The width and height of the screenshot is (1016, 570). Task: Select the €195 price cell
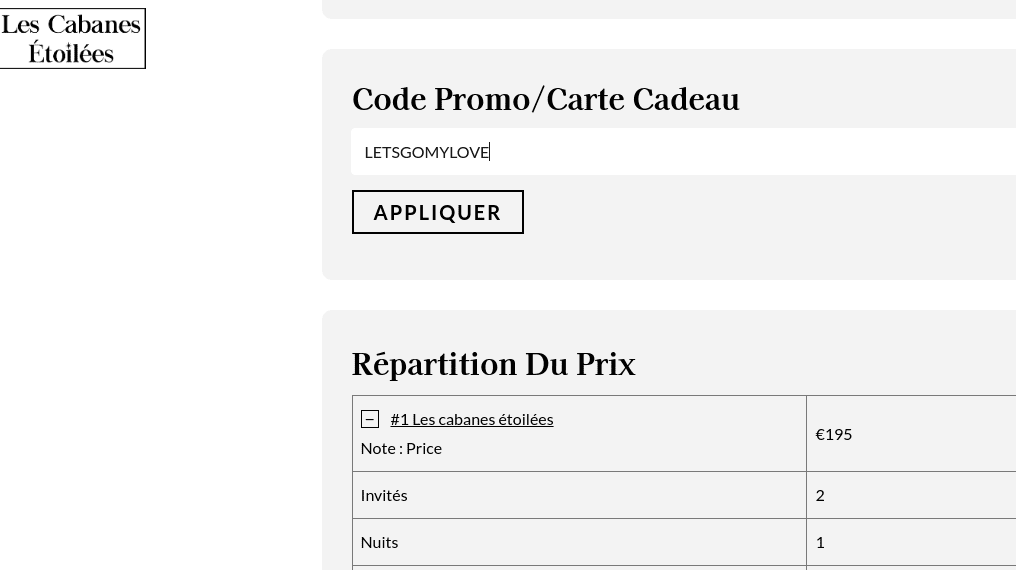coord(834,434)
